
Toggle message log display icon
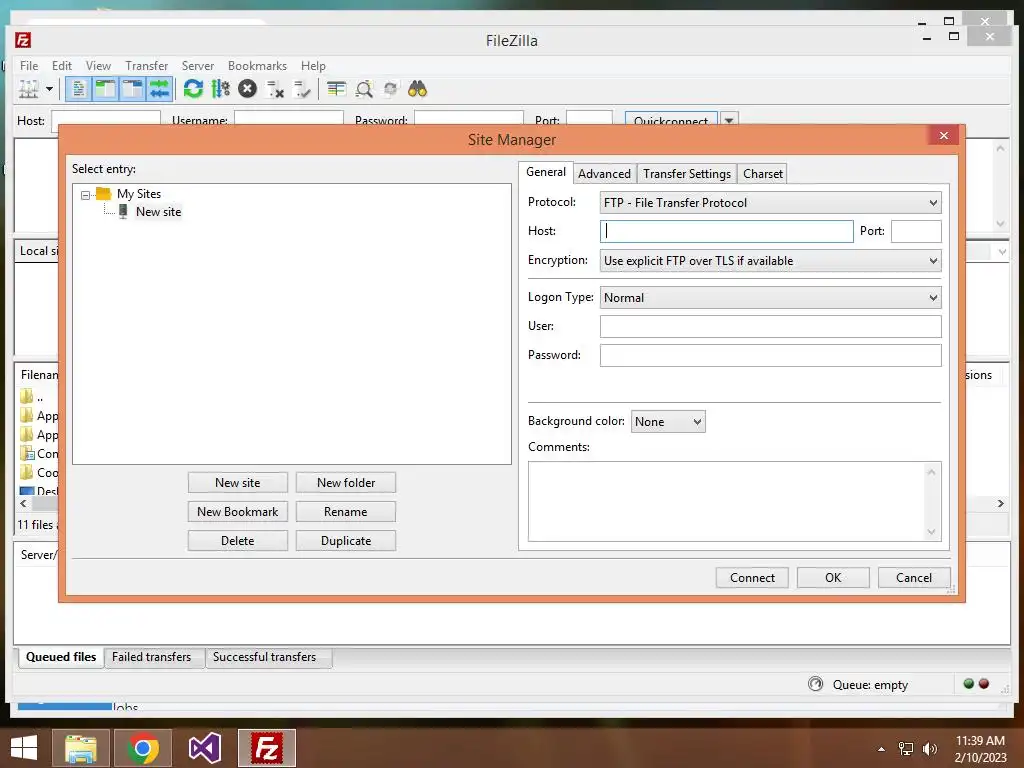(78, 89)
